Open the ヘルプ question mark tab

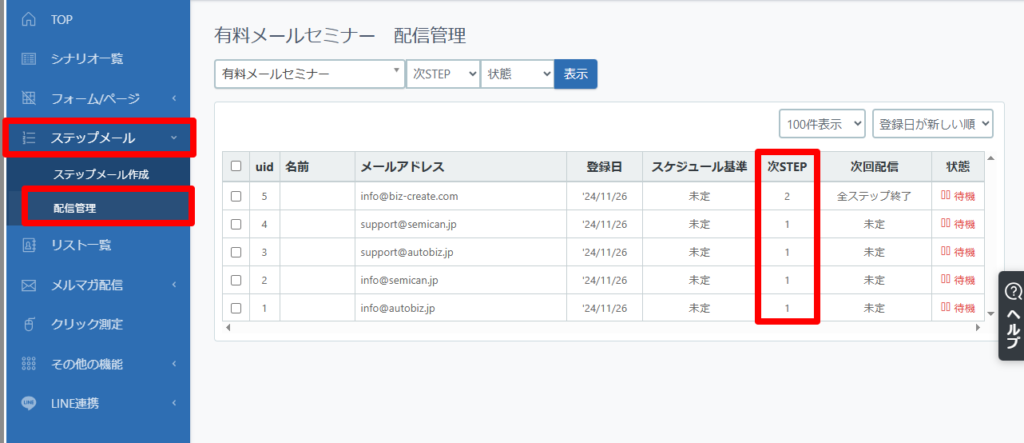coord(1011,316)
